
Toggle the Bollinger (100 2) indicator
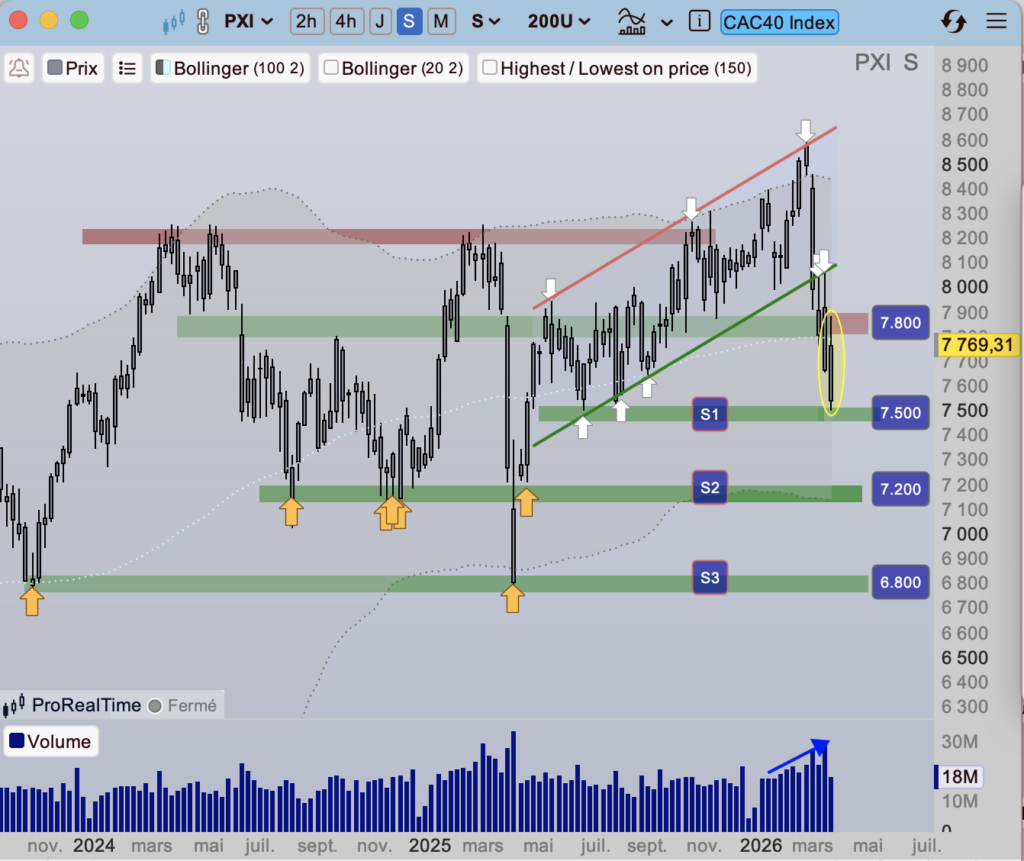click(162, 68)
